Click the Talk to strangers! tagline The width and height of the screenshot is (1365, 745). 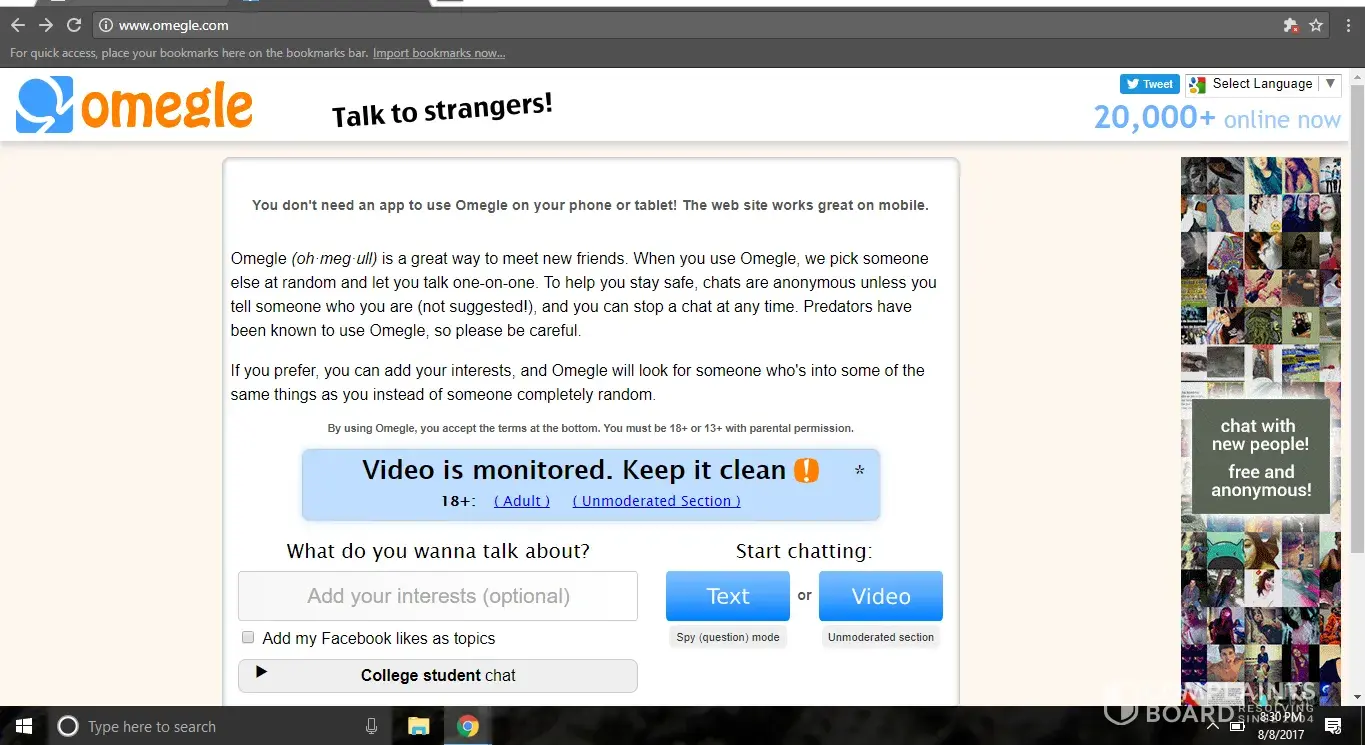click(442, 109)
